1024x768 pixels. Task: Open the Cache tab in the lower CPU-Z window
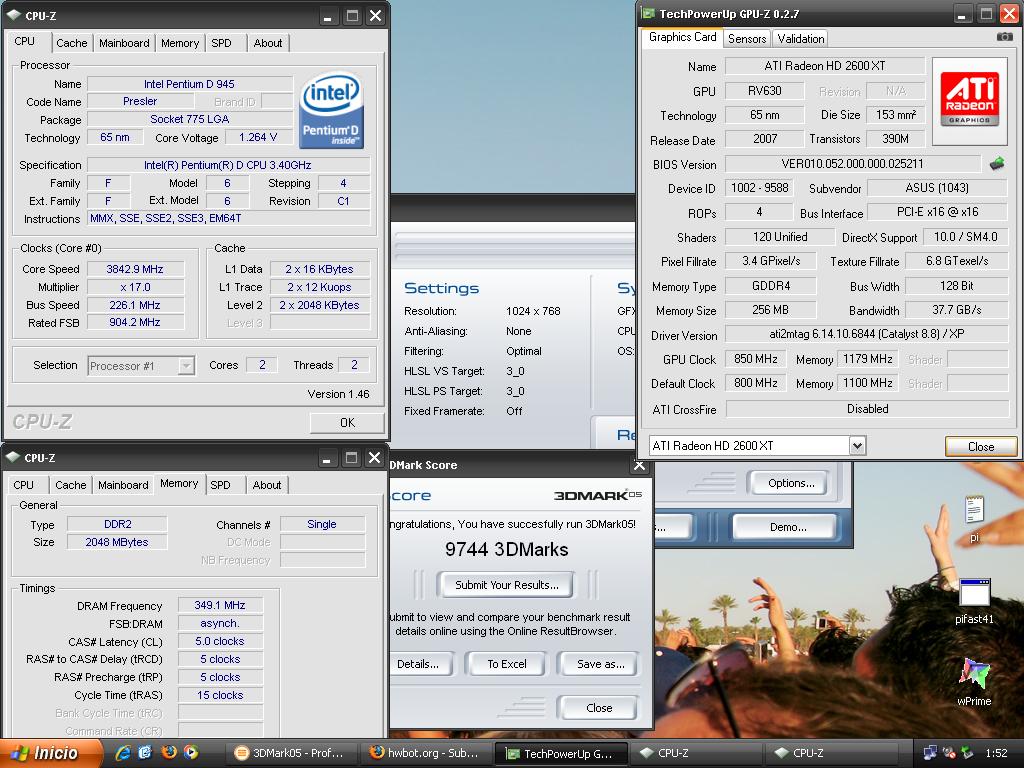(x=71, y=485)
